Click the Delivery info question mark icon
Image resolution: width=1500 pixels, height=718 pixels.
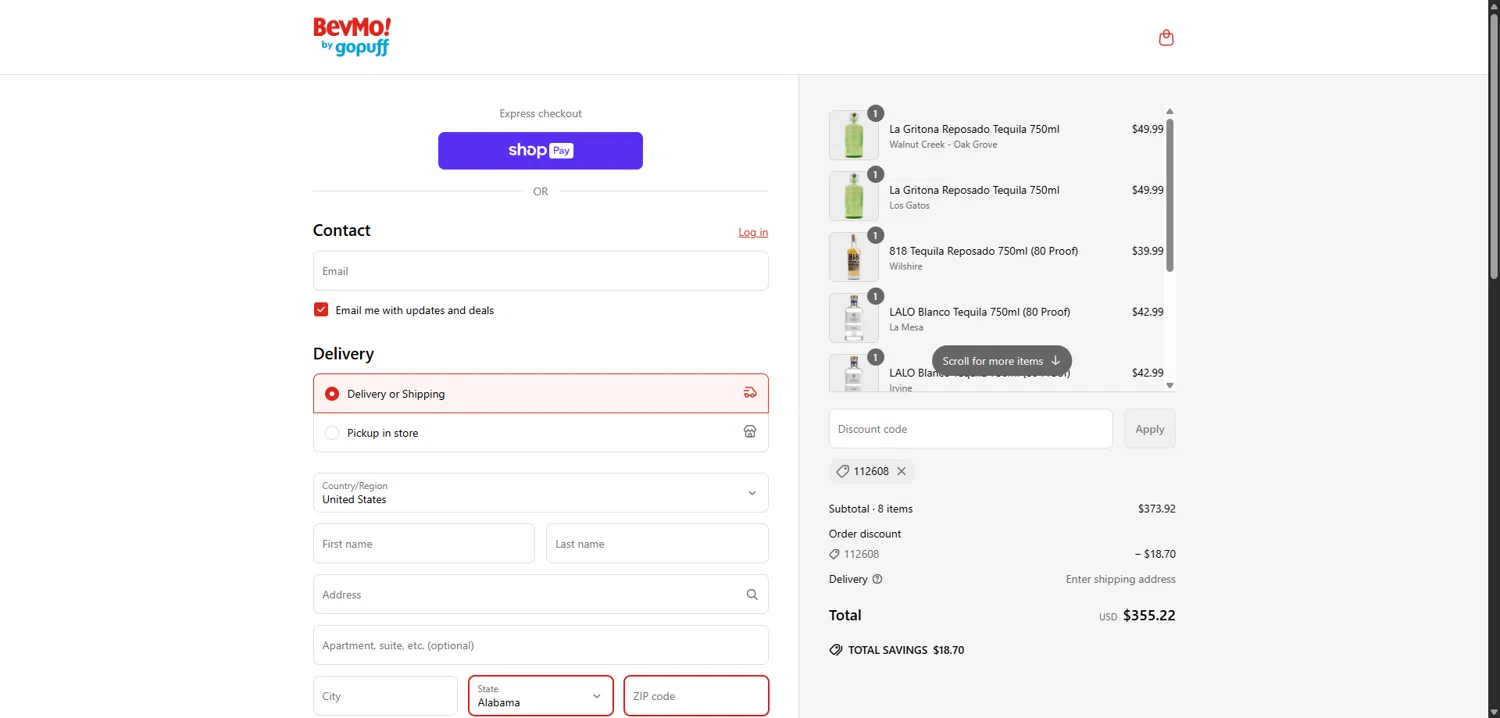[x=877, y=579]
